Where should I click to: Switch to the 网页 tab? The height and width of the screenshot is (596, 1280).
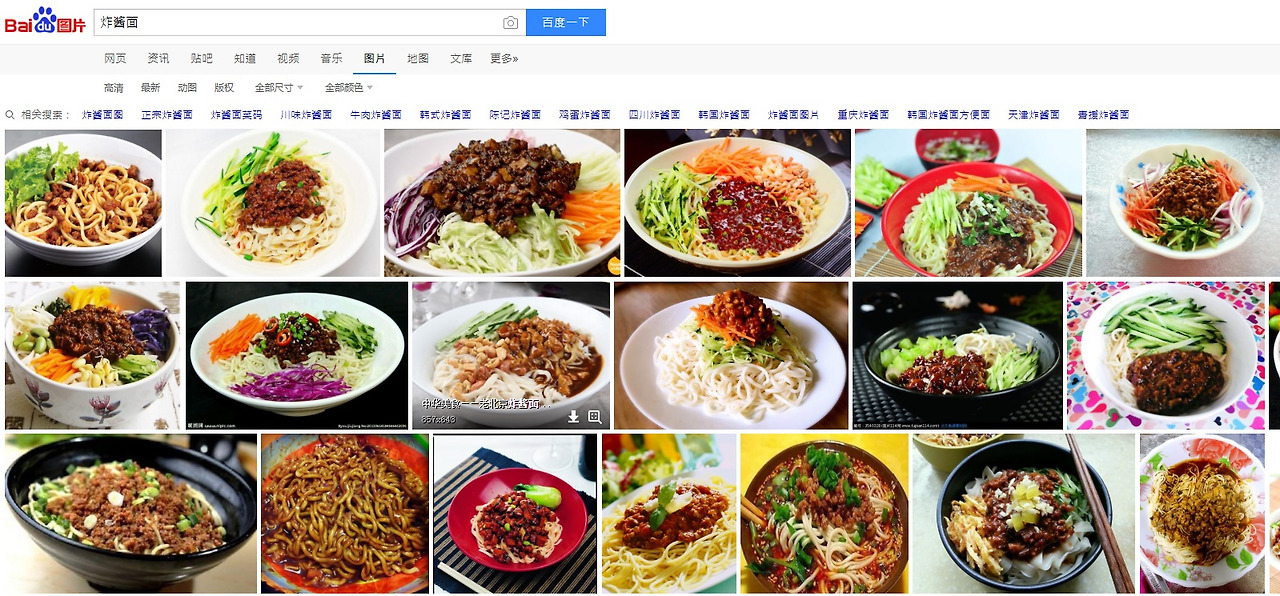115,59
